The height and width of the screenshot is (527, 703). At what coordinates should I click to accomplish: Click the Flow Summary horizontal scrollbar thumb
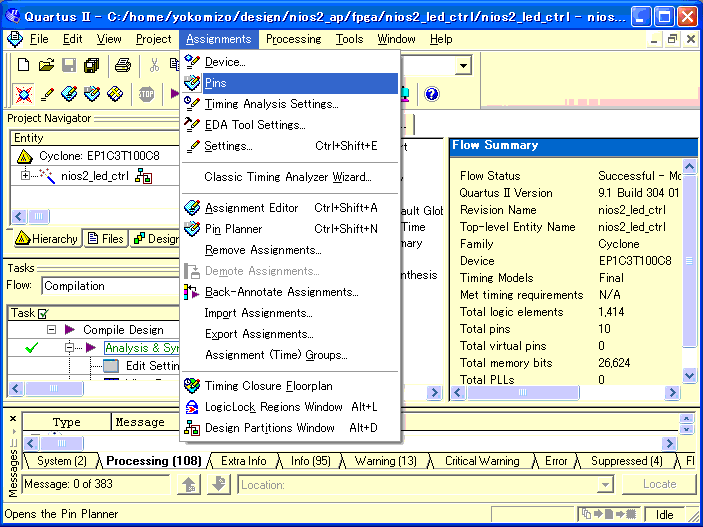click(x=523, y=393)
